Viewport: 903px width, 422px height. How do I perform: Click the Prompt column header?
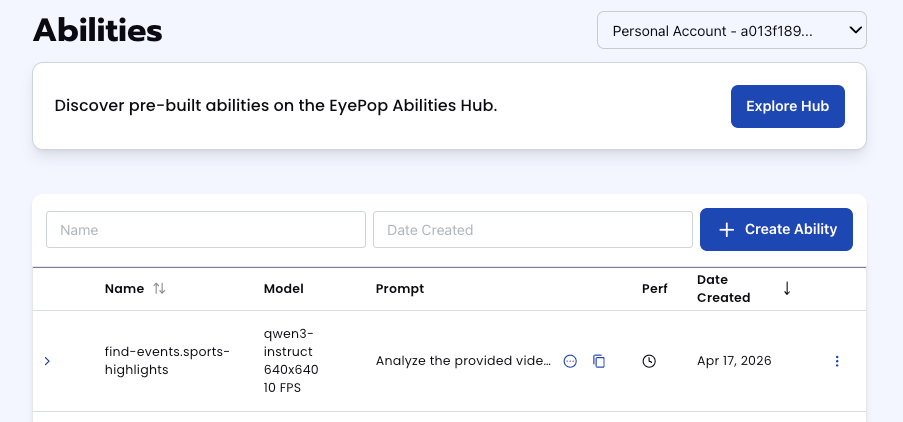pos(400,289)
